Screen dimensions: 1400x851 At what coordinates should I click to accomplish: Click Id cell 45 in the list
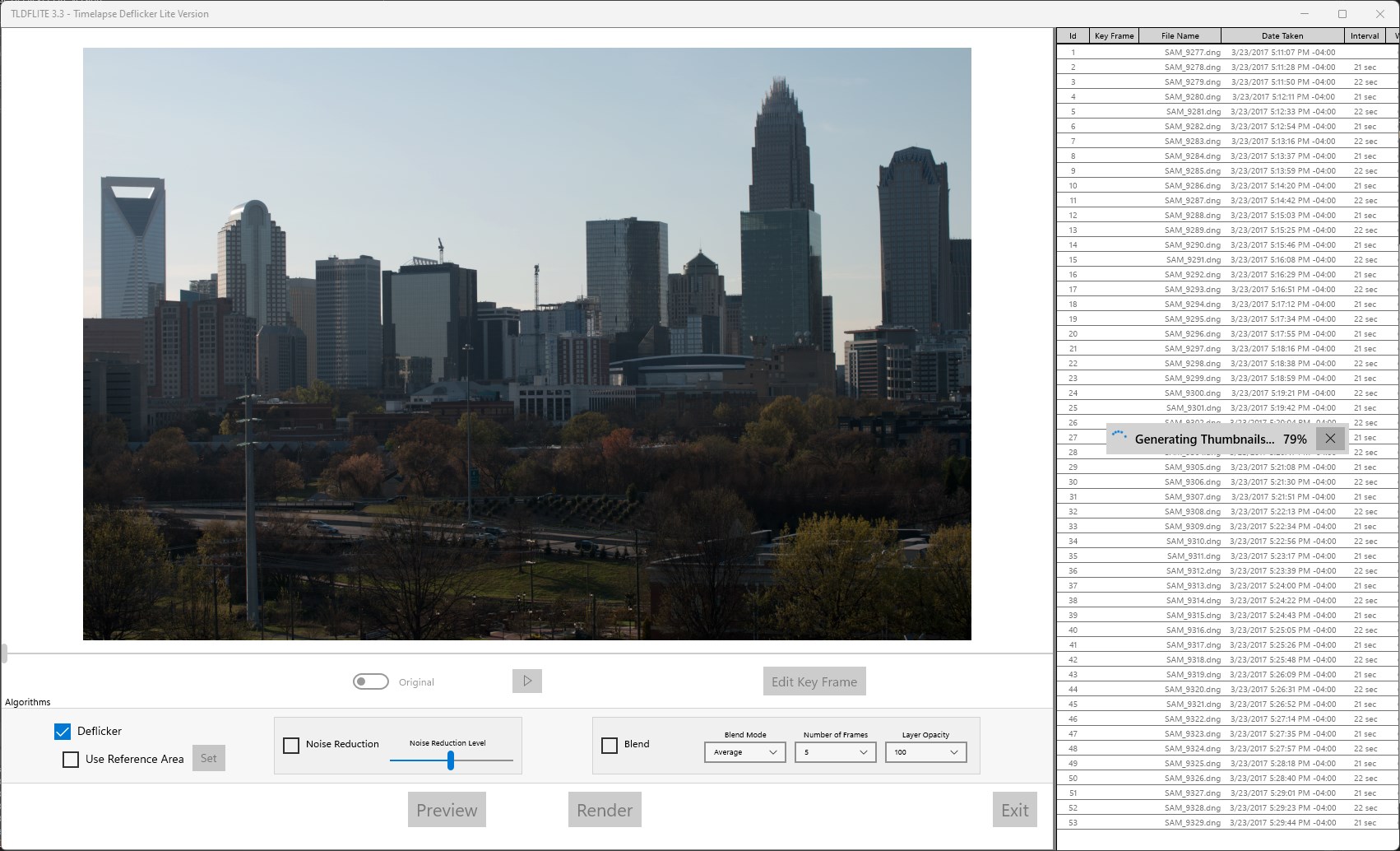pyautogui.click(x=1073, y=704)
